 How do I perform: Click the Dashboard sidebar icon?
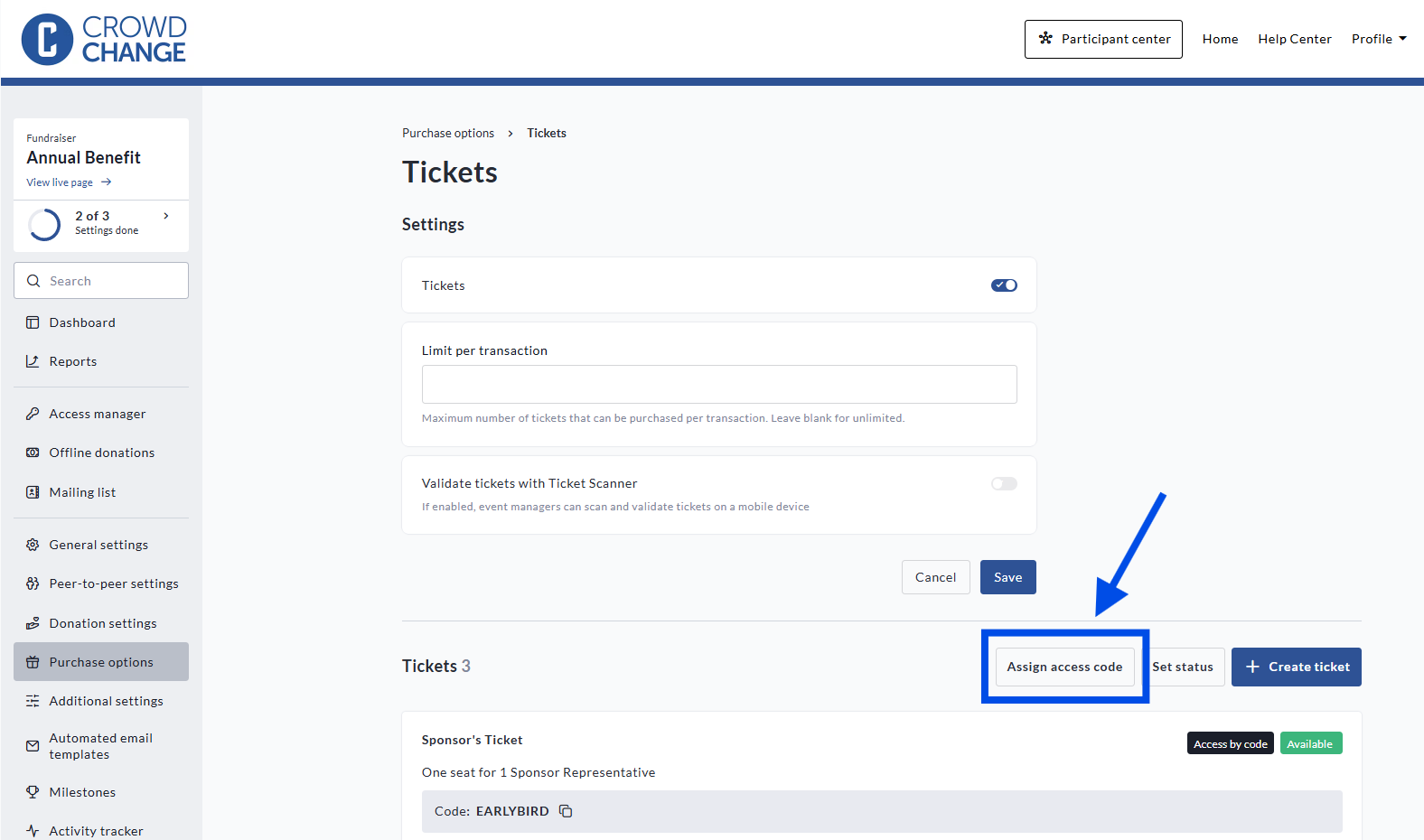(x=33, y=322)
